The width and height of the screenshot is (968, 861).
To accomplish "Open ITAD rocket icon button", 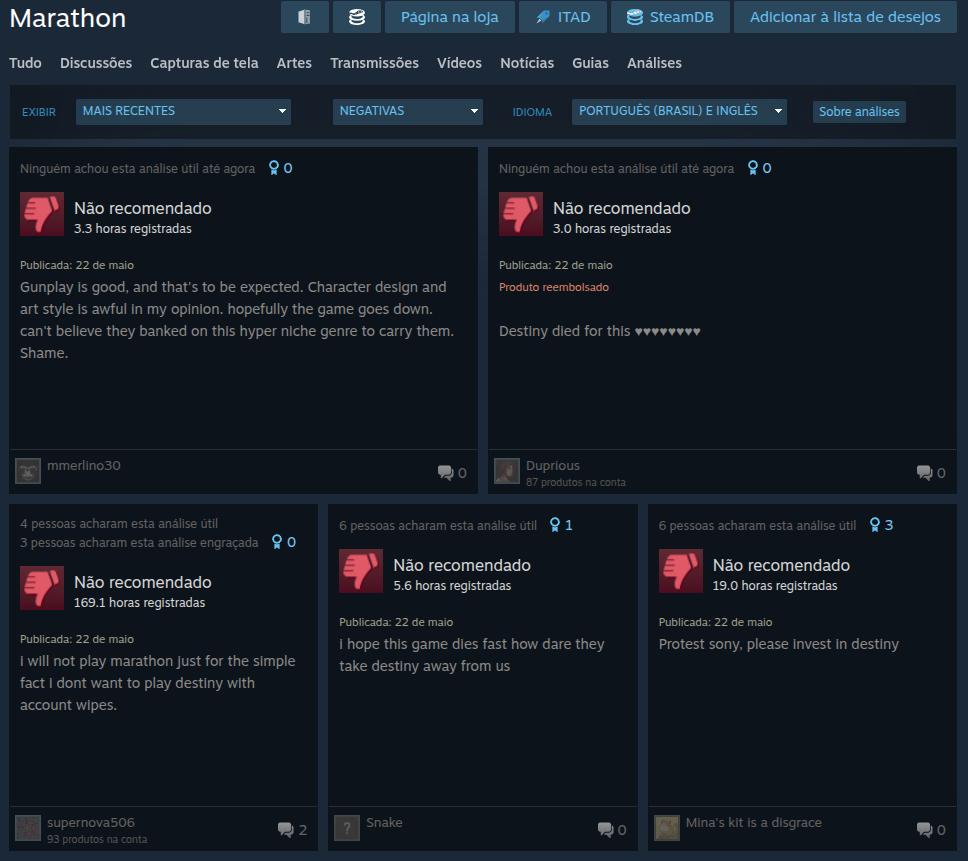I will coord(562,17).
